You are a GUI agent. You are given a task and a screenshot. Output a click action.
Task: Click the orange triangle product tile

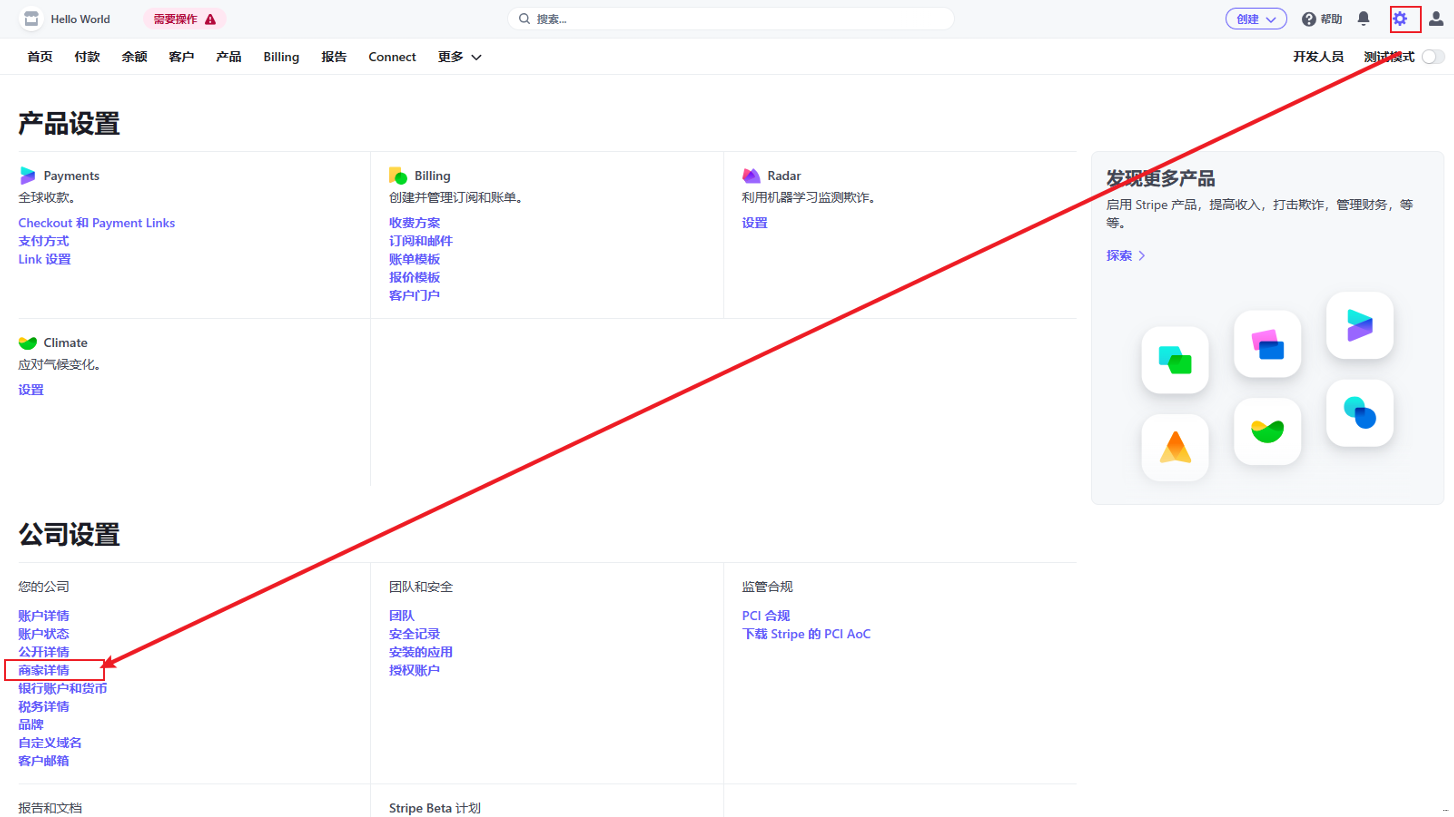coord(1175,448)
